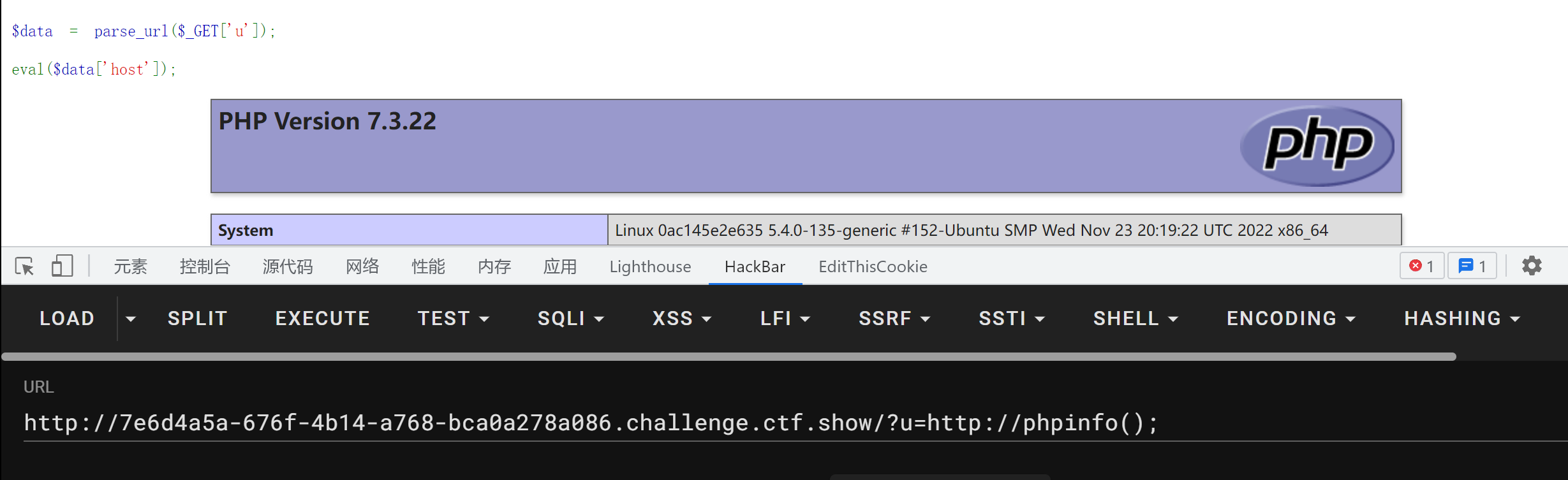Viewport: 1568px width, 480px height.
Task: Open the 控制台 console tab
Action: click(x=205, y=266)
